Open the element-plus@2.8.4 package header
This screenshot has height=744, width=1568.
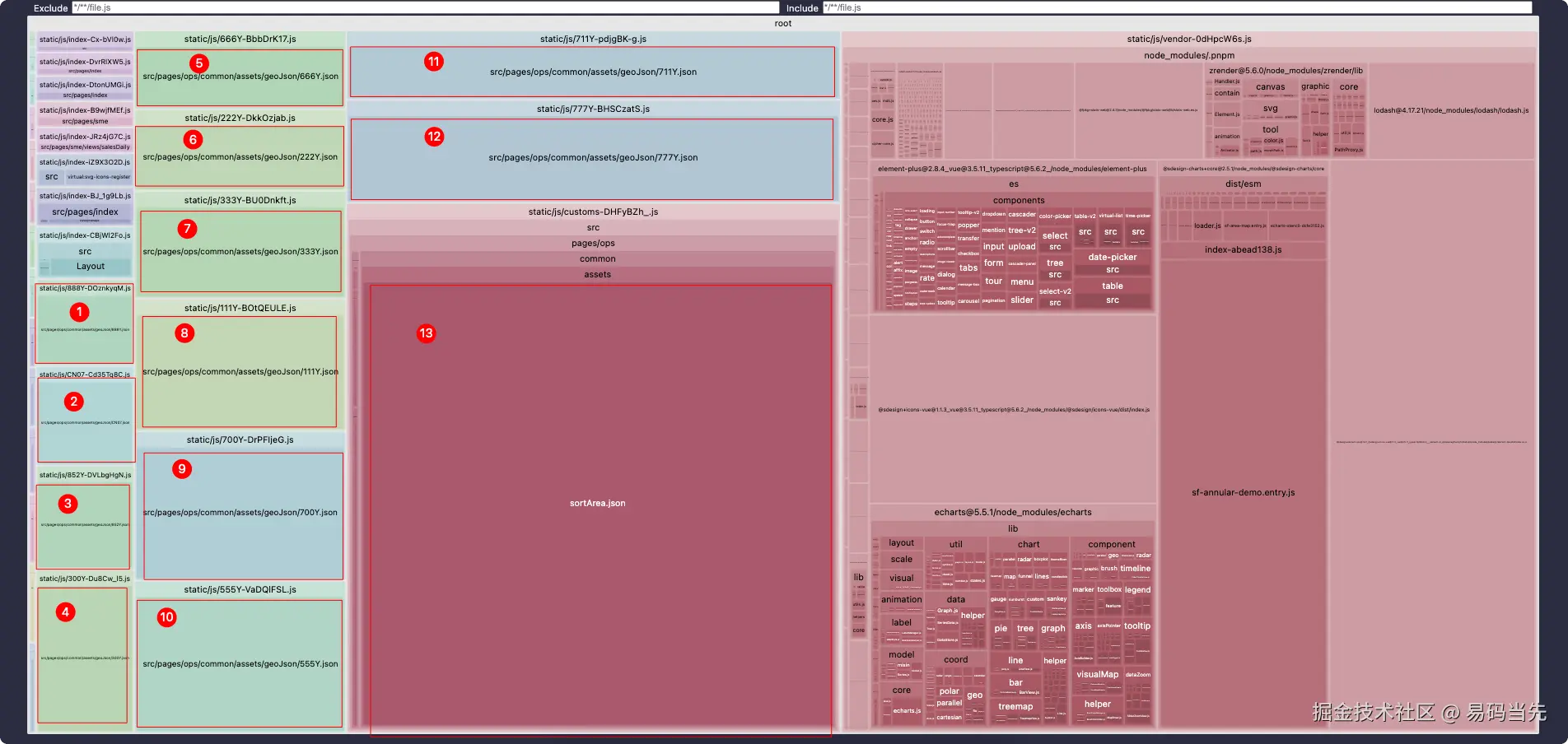click(1012, 169)
